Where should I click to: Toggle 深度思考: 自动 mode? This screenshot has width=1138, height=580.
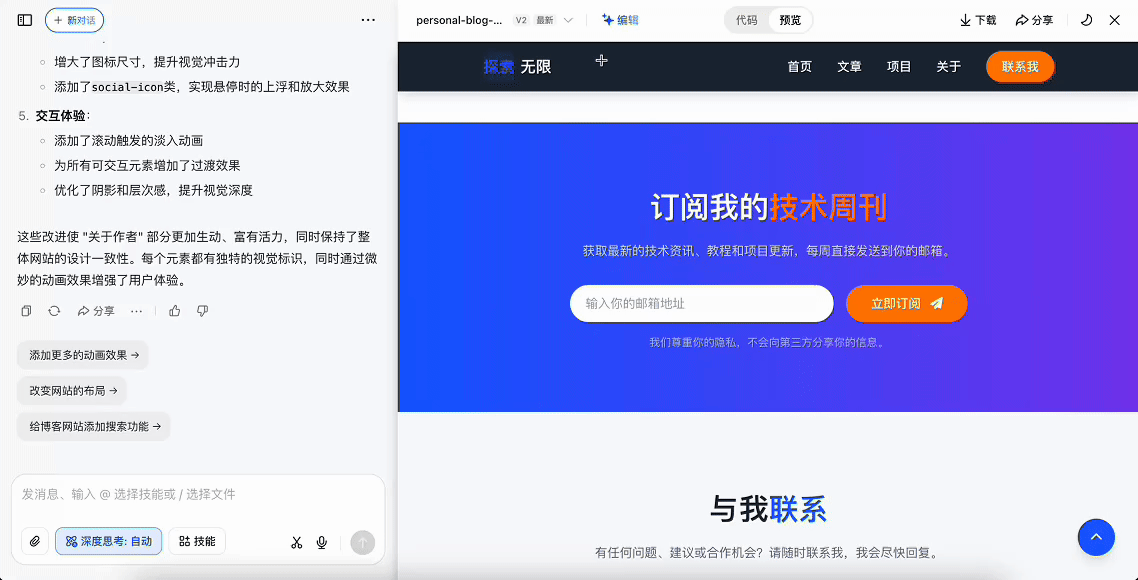pos(109,541)
